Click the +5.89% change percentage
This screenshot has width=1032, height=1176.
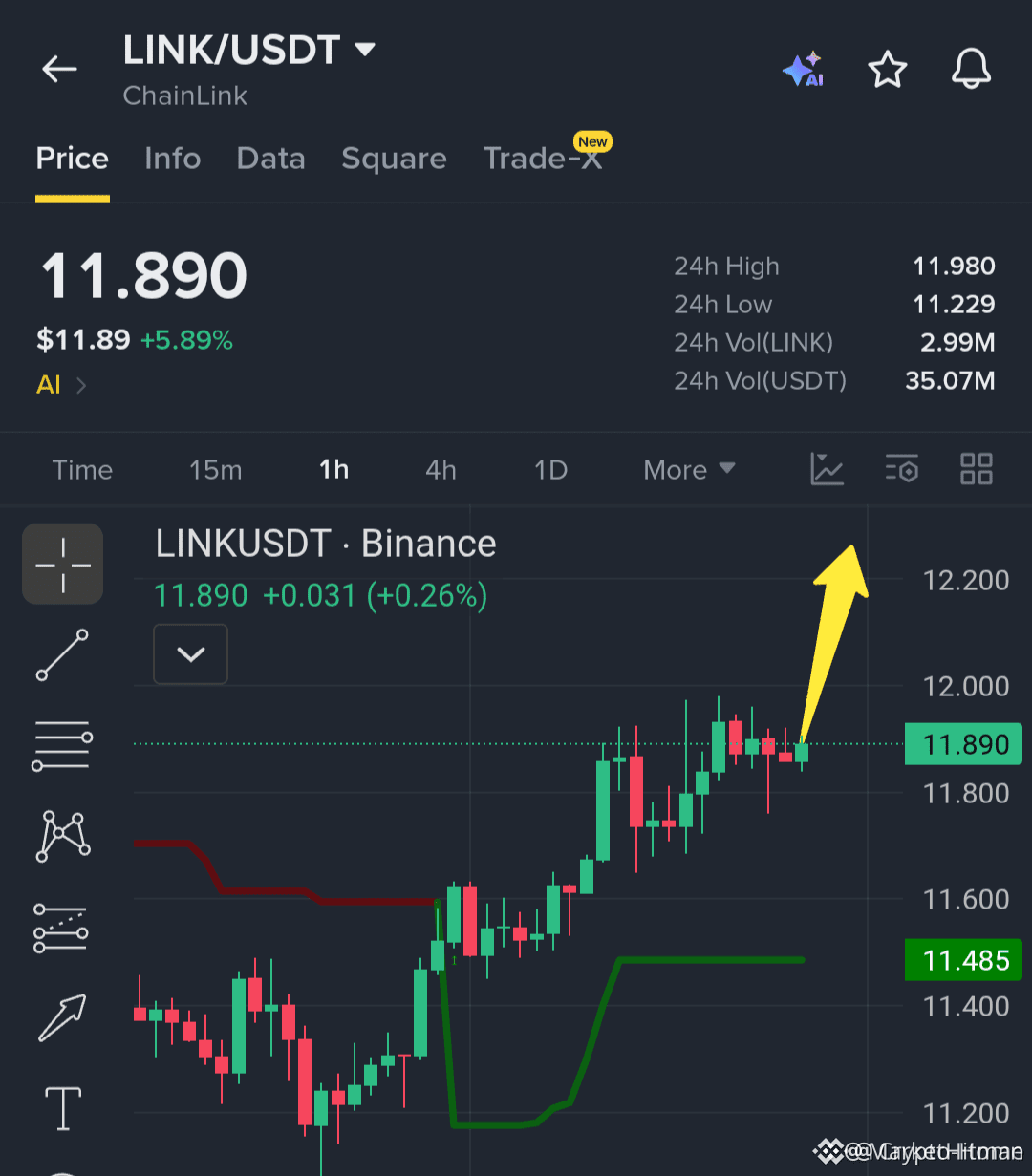[186, 340]
